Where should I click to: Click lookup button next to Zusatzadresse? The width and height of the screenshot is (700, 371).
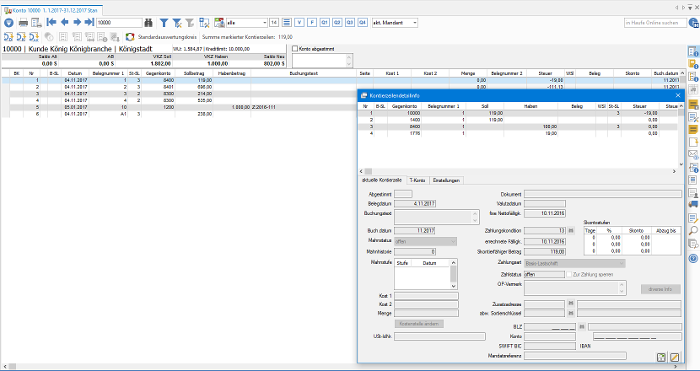[571, 304]
